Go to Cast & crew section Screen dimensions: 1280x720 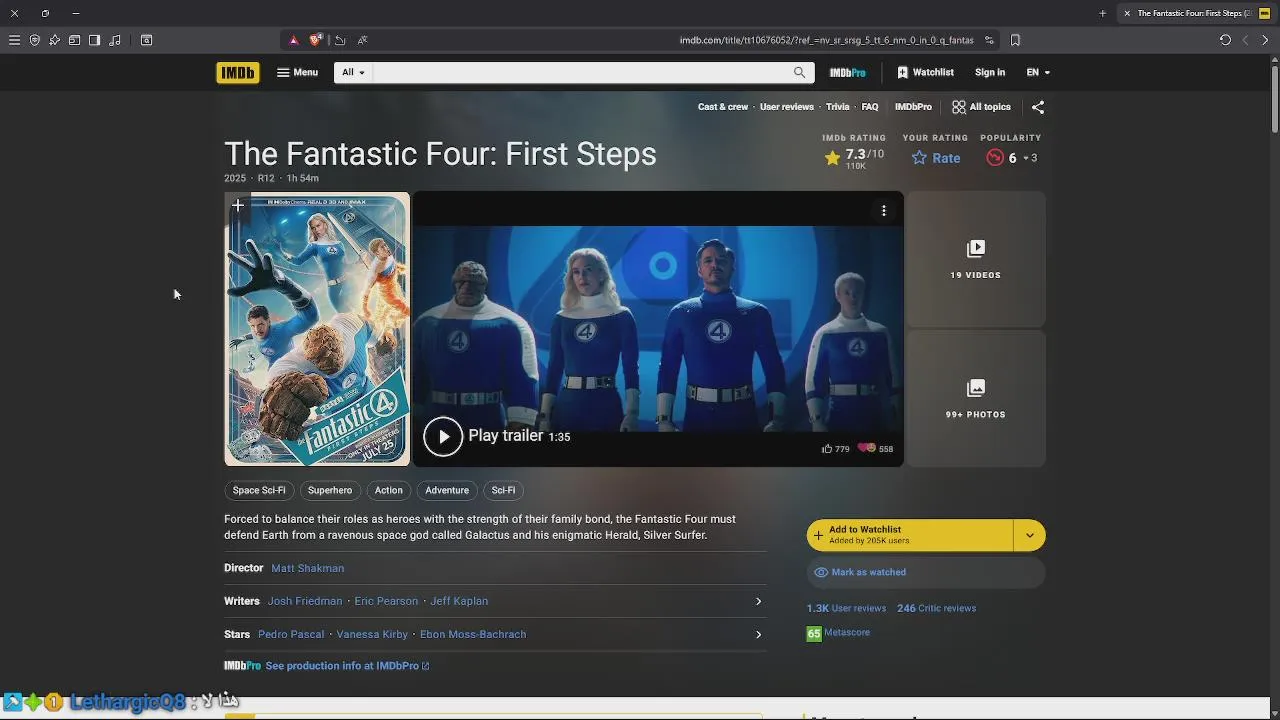tap(723, 107)
